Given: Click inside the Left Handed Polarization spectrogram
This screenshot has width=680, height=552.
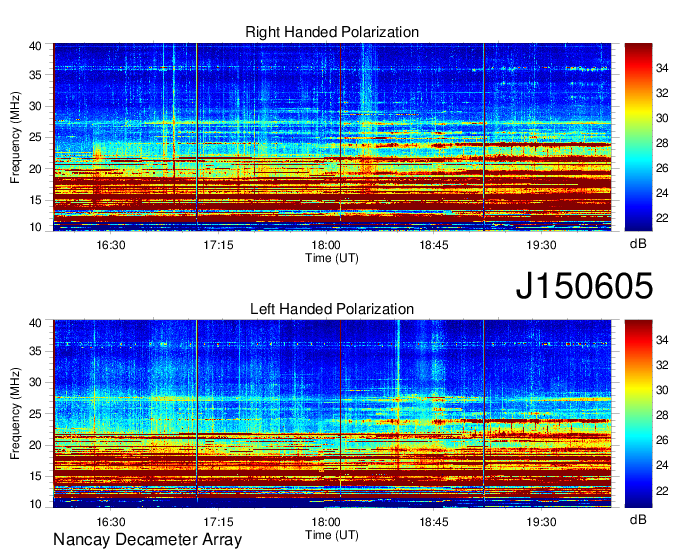Looking at the screenshot, I should click(332, 414).
